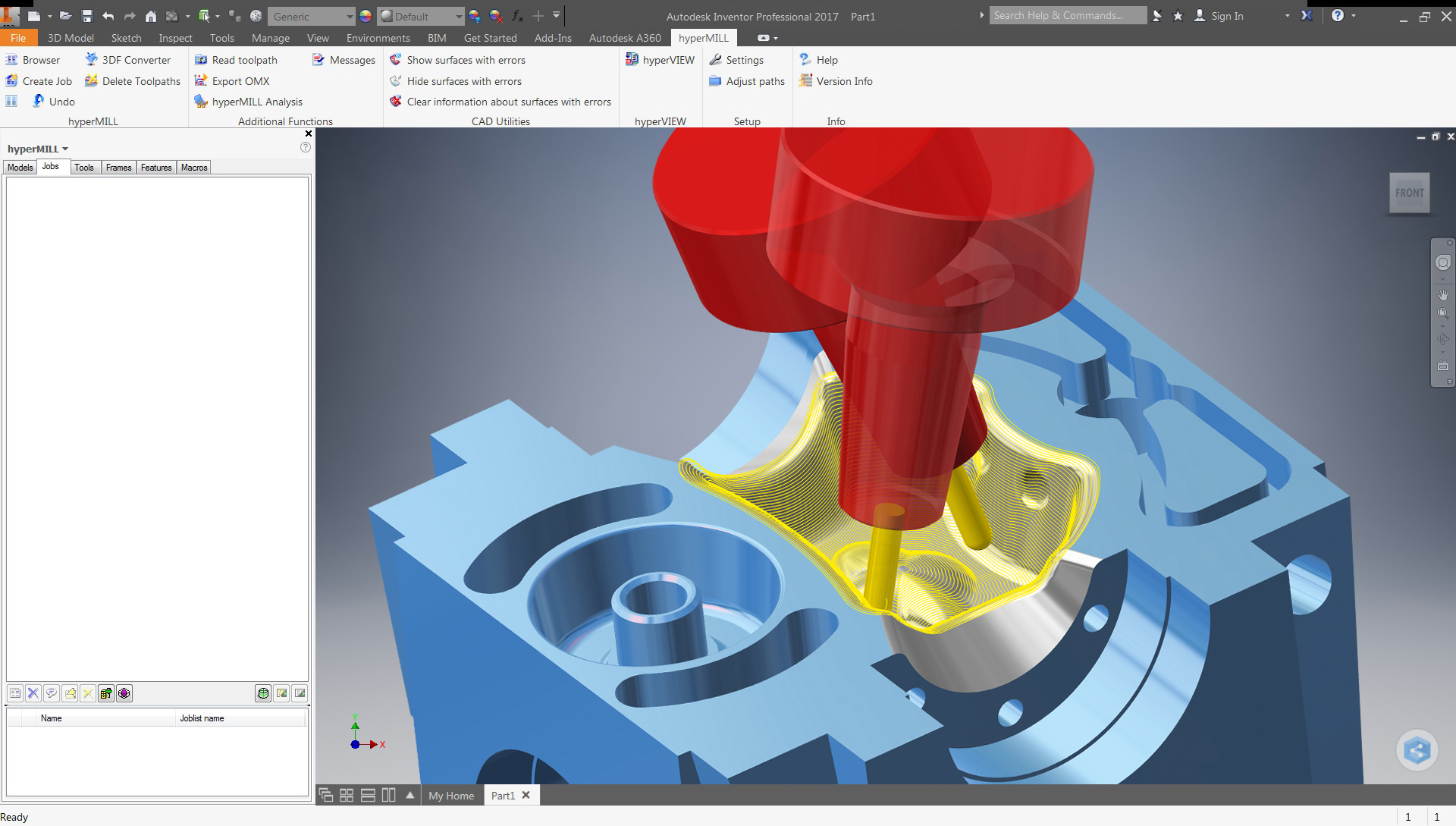This screenshot has height=826, width=1456.
Task: Toggle the magenta sphere button in Jobs toolbar
Action: (x=124, y=693)
